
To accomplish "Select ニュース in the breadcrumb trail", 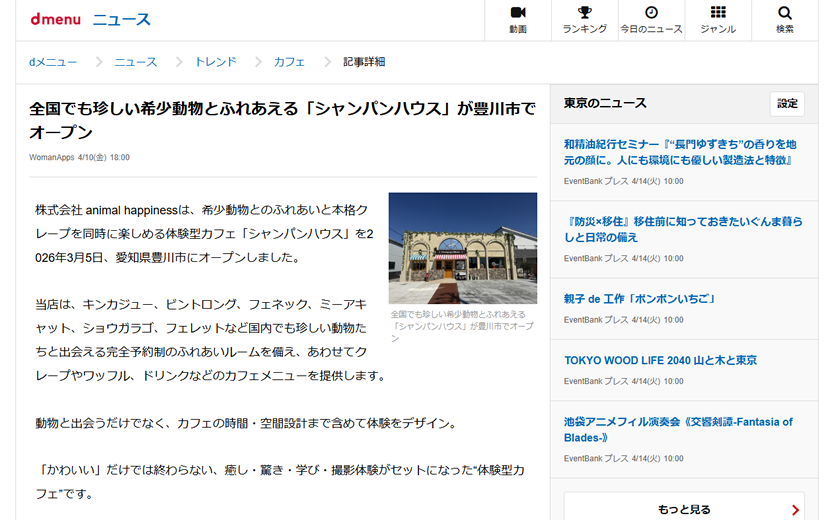I will [135, 62].
